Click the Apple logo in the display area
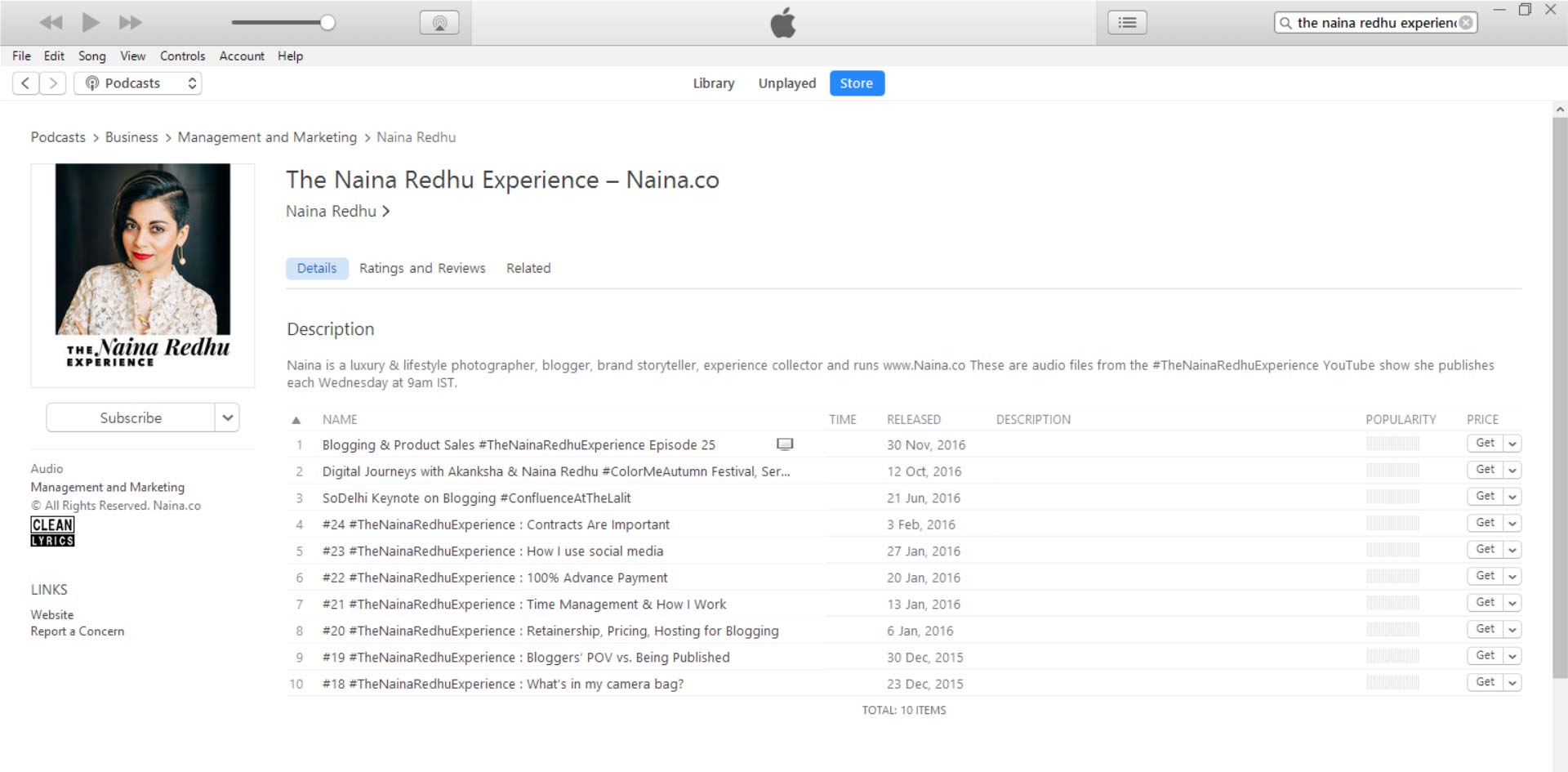 coord(783,23)
